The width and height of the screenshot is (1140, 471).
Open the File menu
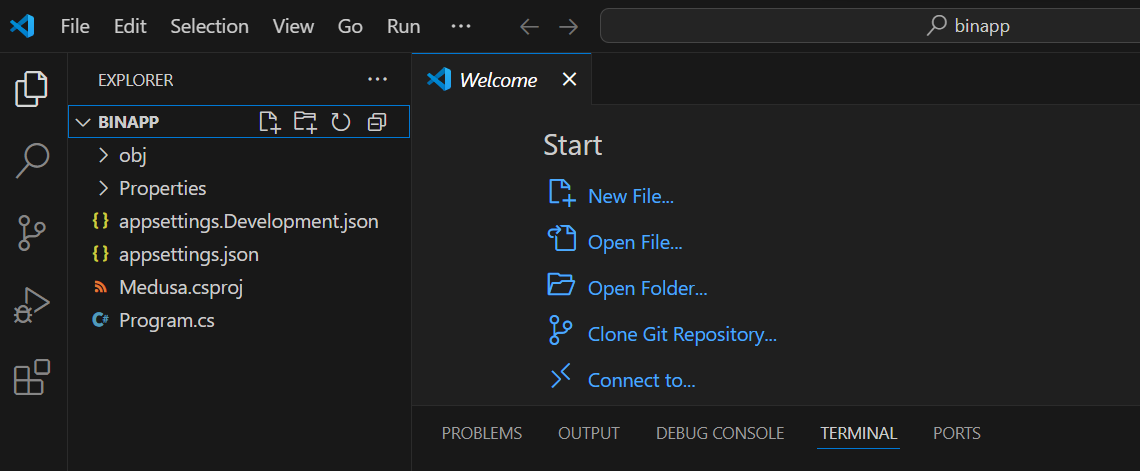point(75,27)
